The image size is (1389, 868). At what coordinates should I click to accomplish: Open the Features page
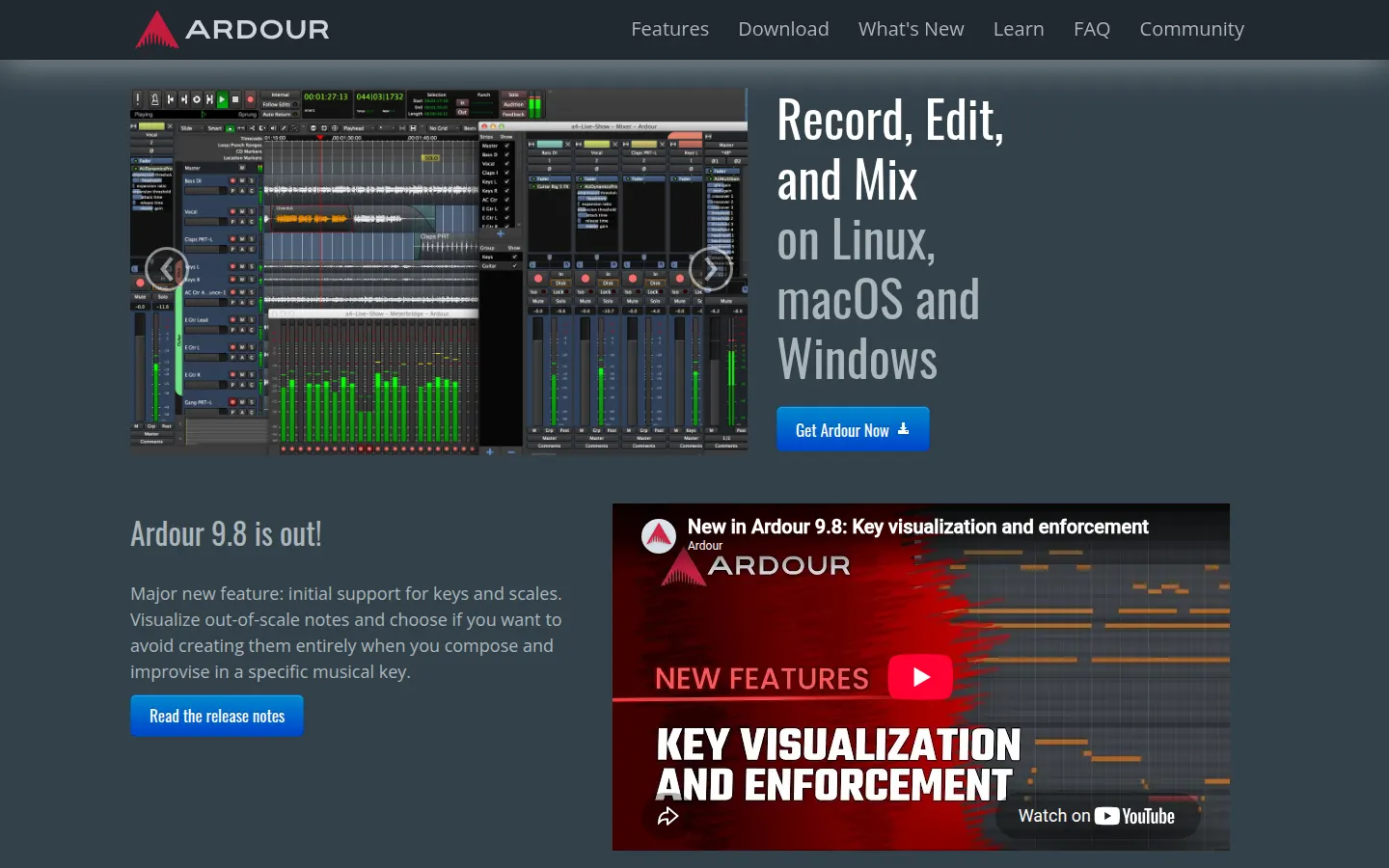click(x=669, y=29)
